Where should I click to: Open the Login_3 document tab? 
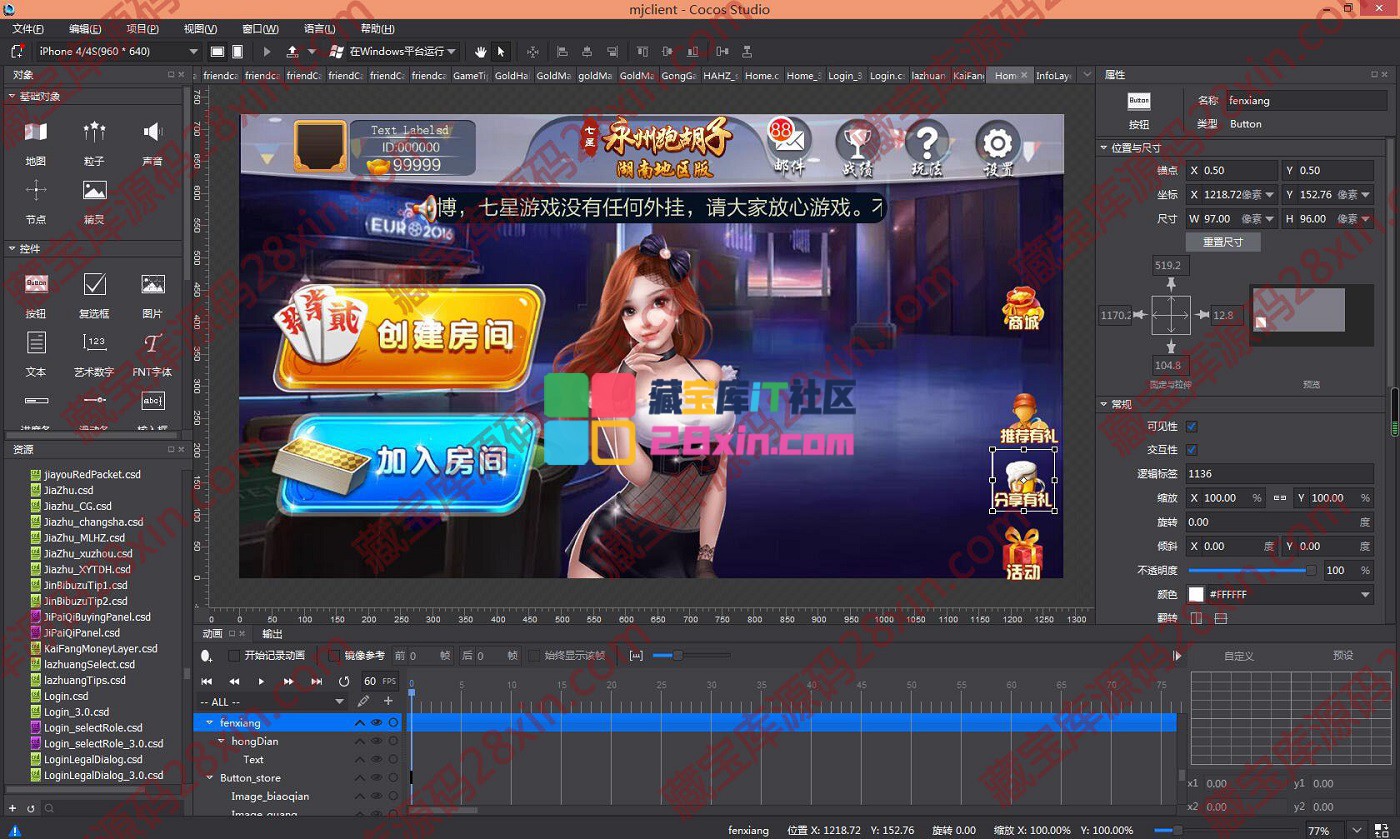coord(844,76)
